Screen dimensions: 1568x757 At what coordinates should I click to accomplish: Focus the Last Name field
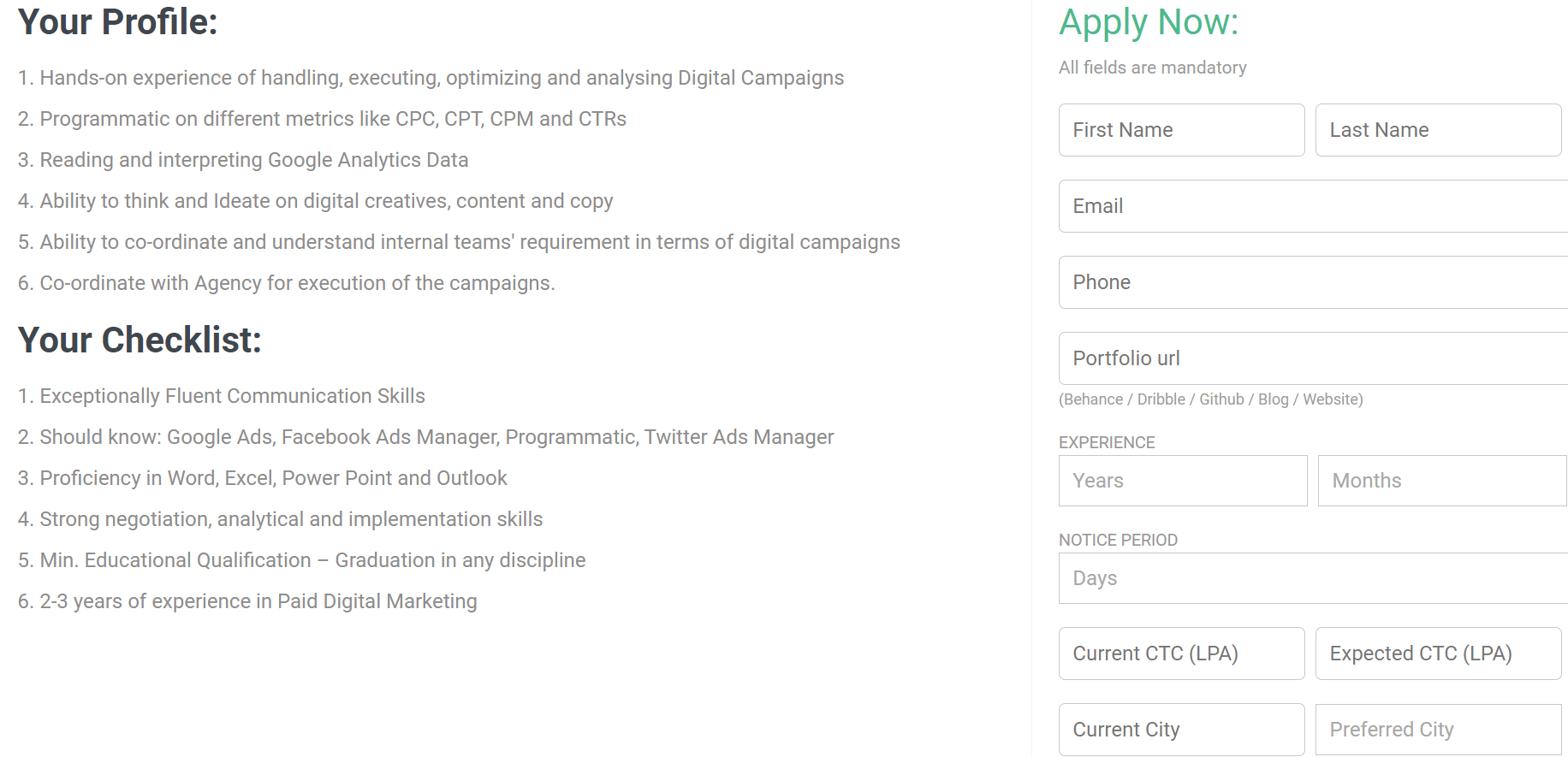[1438, 130]
